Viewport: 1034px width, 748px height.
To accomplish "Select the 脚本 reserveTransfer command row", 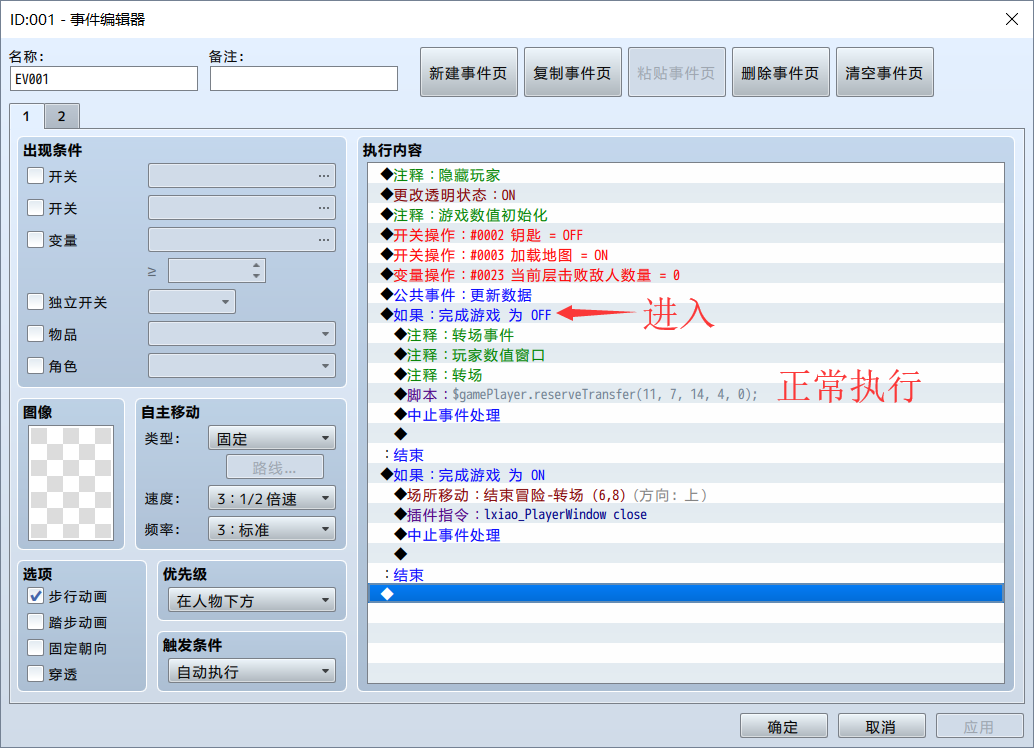I will (x=686, y=395).
